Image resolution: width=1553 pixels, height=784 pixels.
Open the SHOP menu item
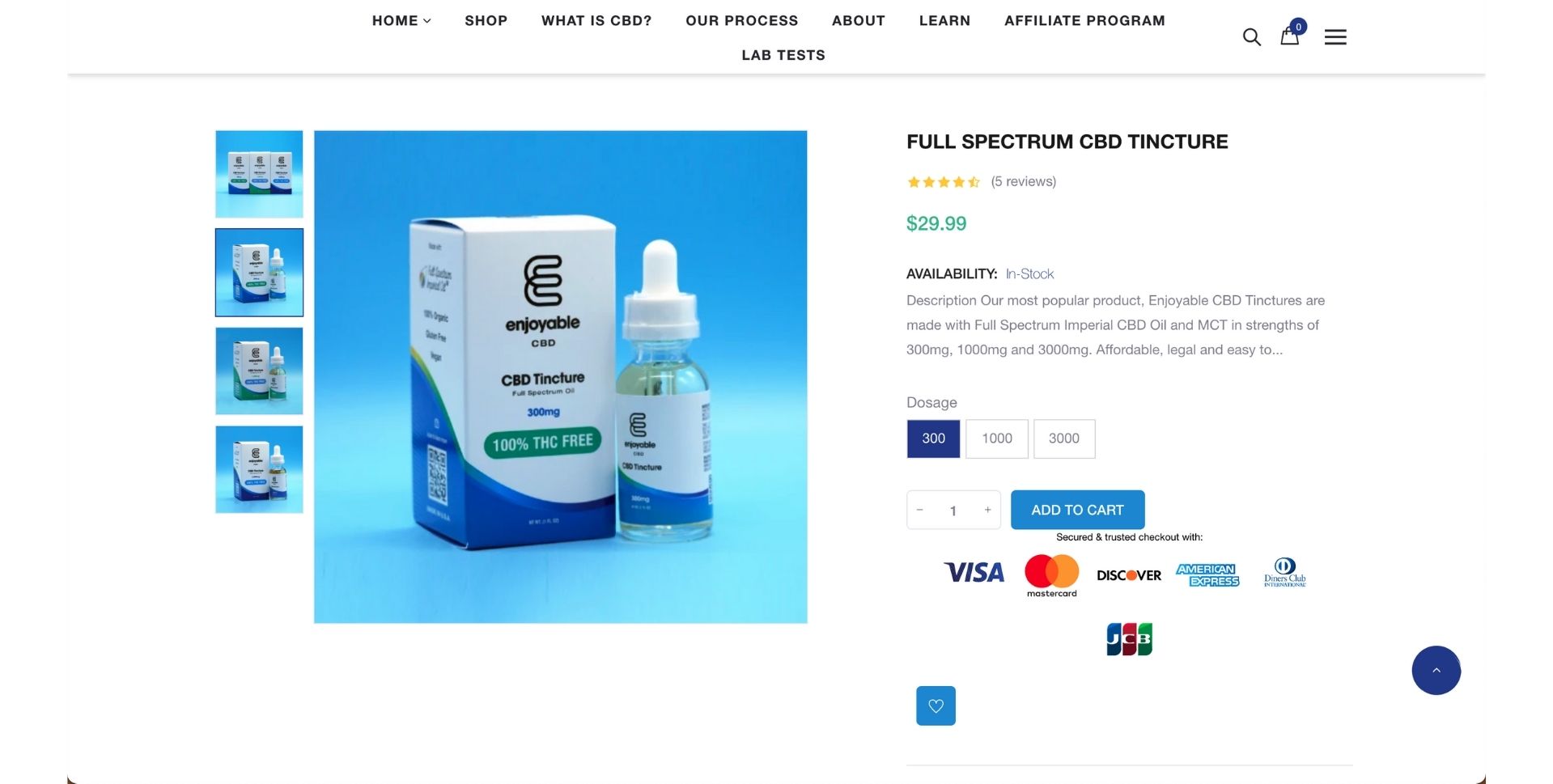tap(486, 21)
